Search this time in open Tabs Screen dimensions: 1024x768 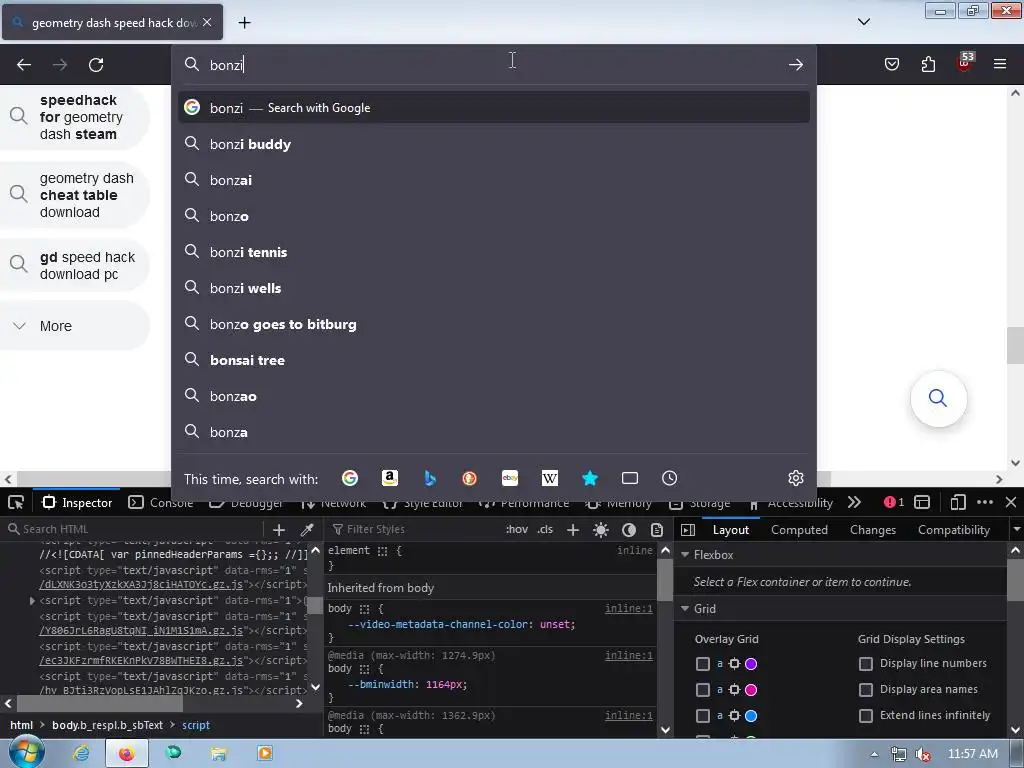pos(630,478)
